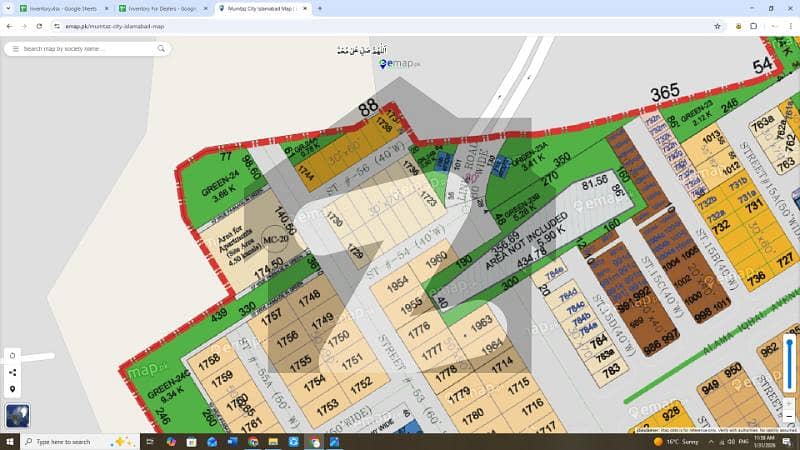Zoom in with the plus button
The width and height of the screenshot is (800, 450).
790,403
